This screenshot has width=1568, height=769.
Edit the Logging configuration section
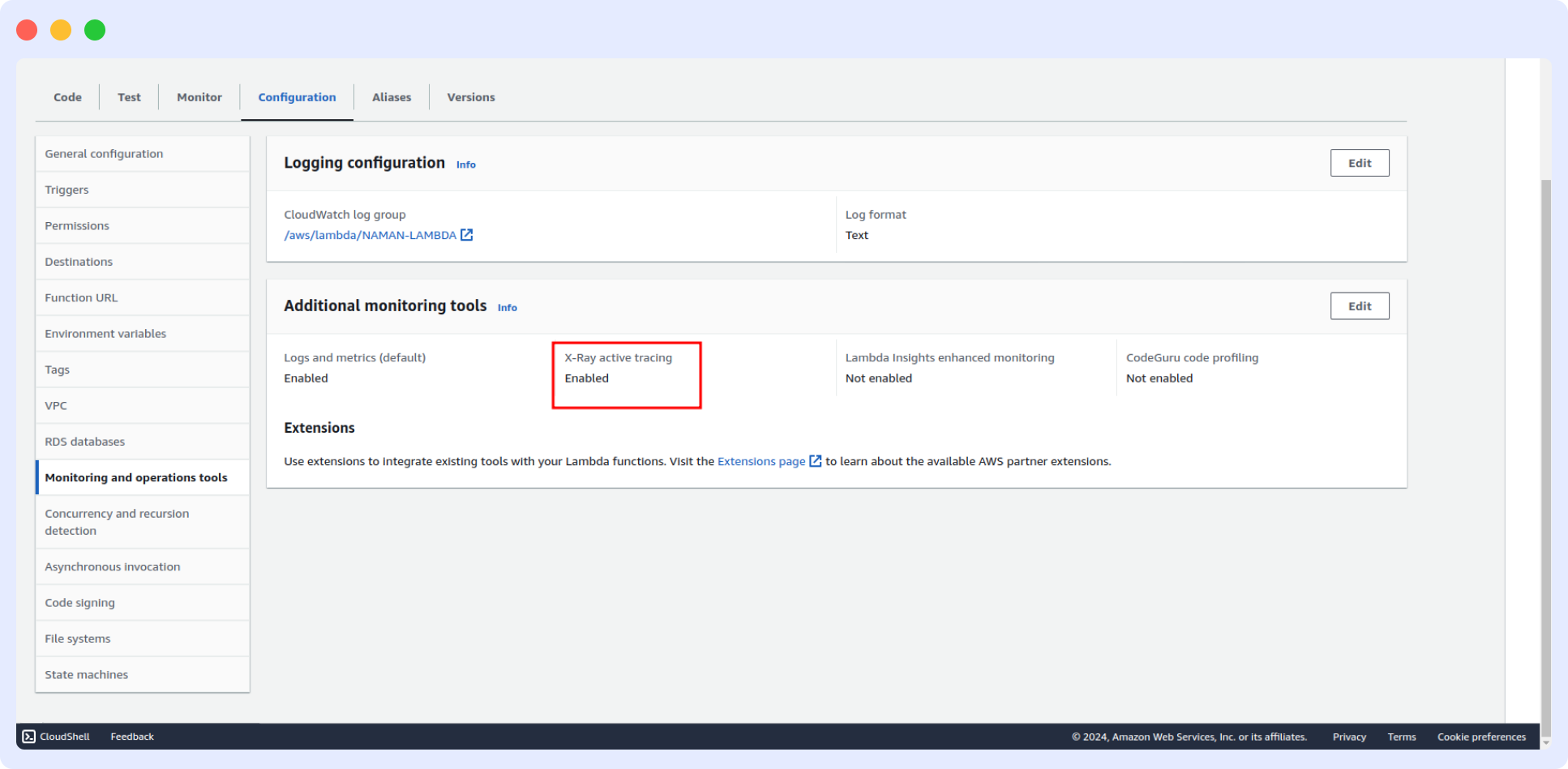[1359, 163]
